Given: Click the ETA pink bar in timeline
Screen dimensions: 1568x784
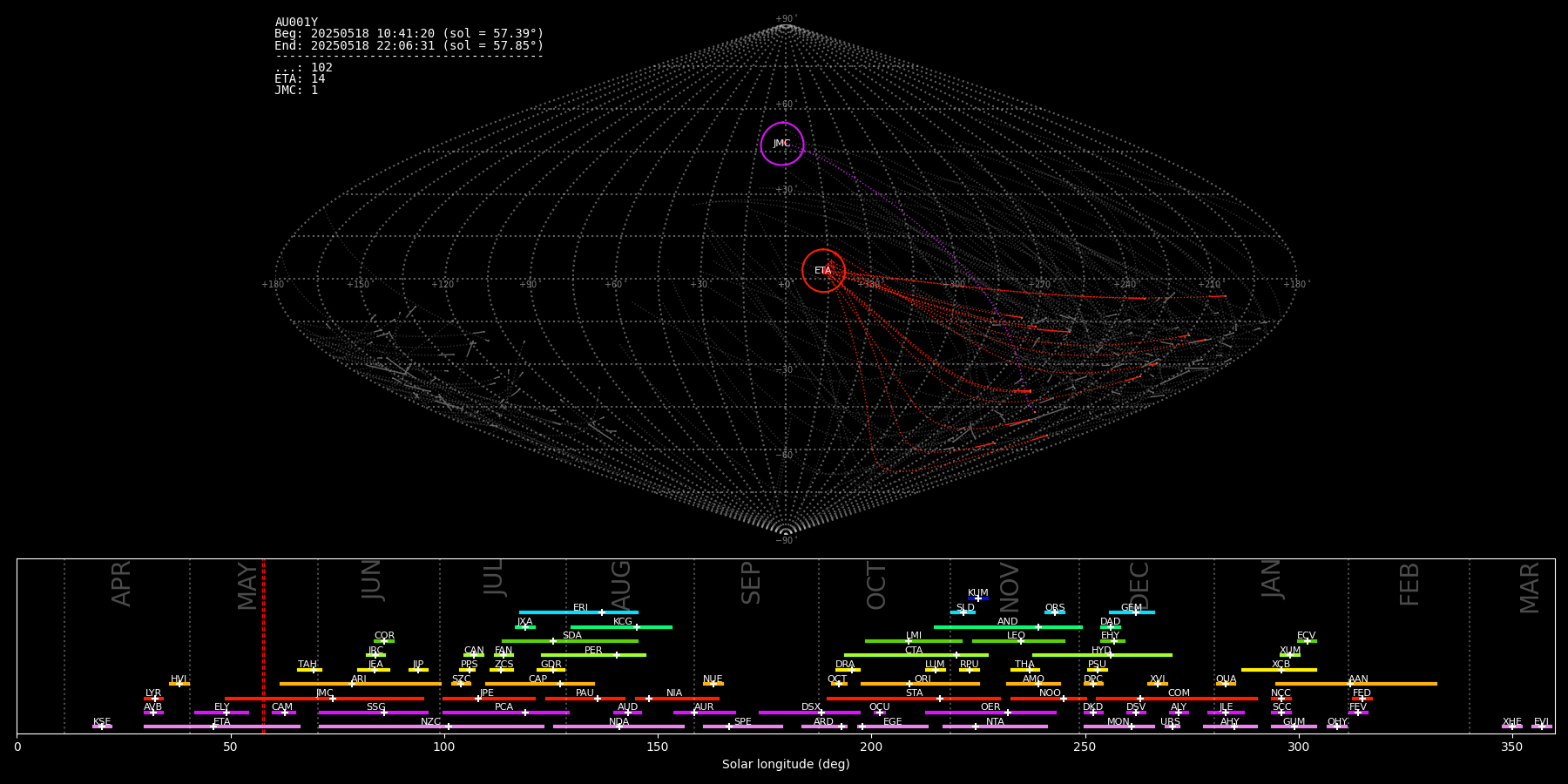Looking at the screenshot, I should point(221,727).
